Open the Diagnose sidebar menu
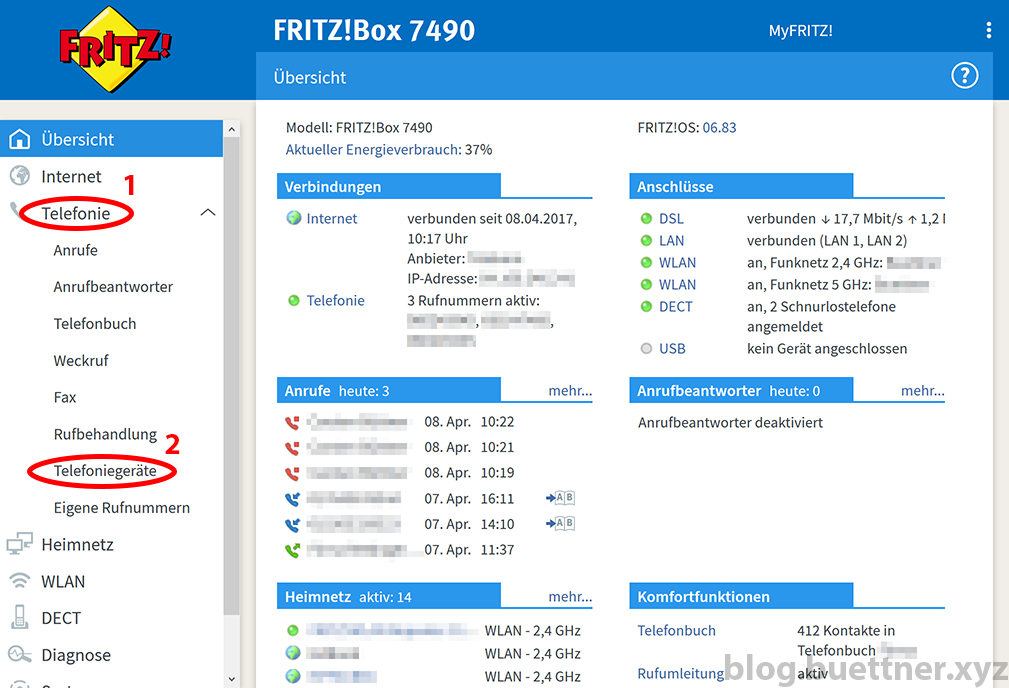The image size is (1009, 688). [x=76, y=655]
